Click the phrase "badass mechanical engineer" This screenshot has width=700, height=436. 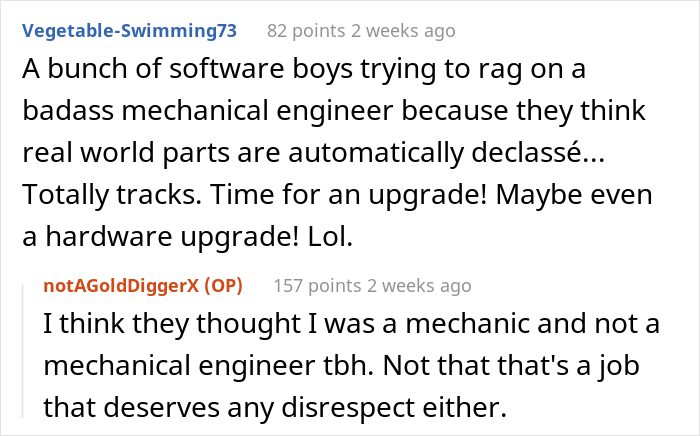208,111
